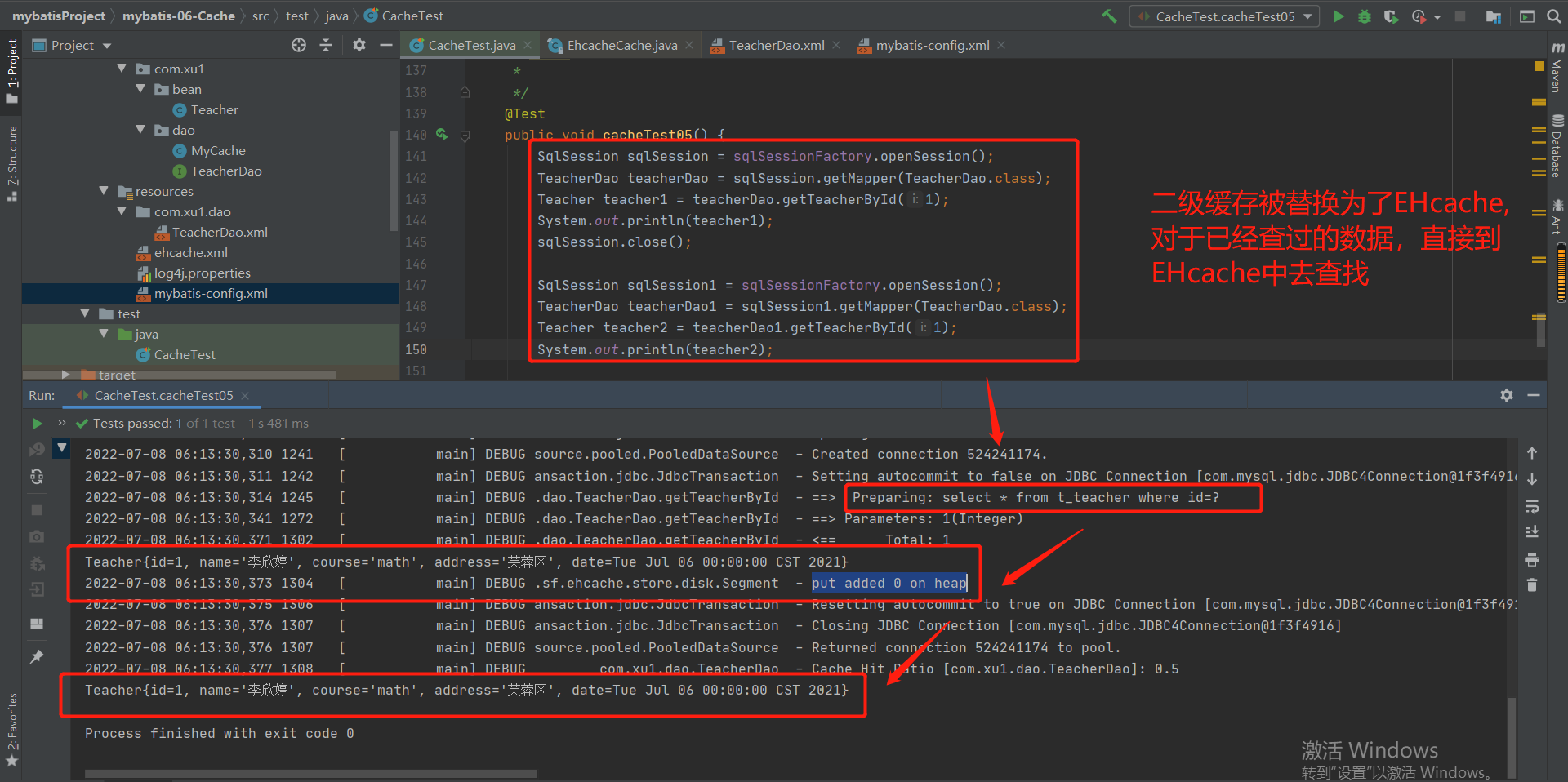
Task: Collapse all in Project panel
Action: point(326,45)
